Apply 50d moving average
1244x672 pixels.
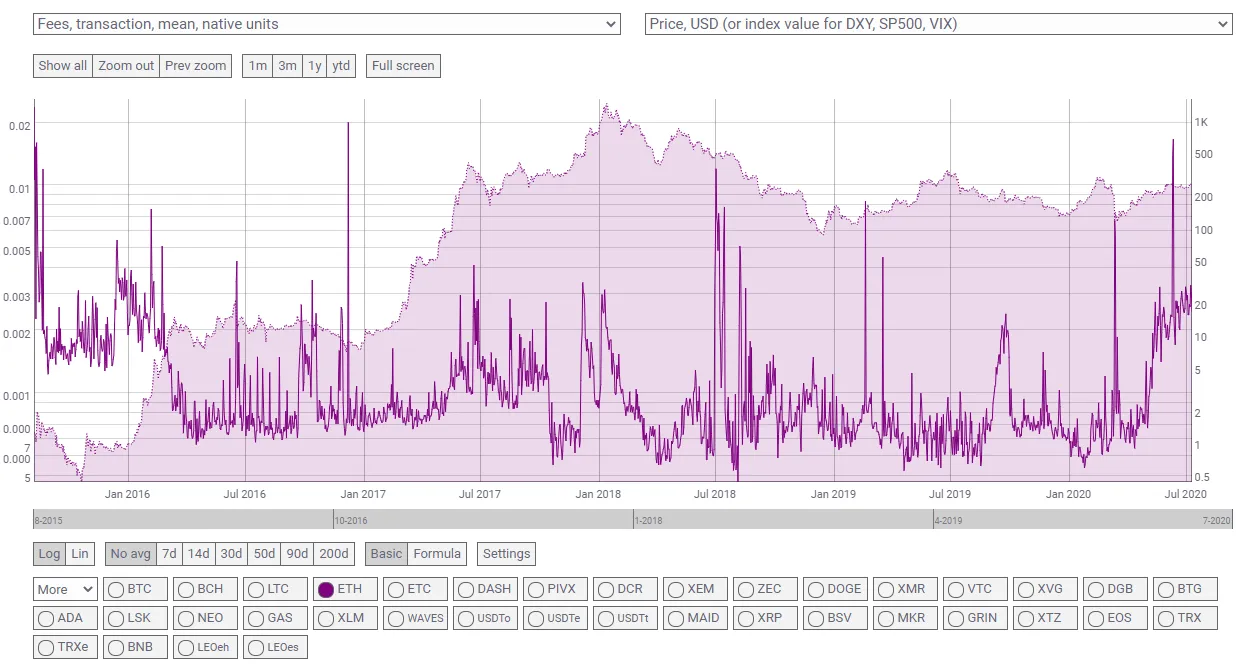[264, 554]
